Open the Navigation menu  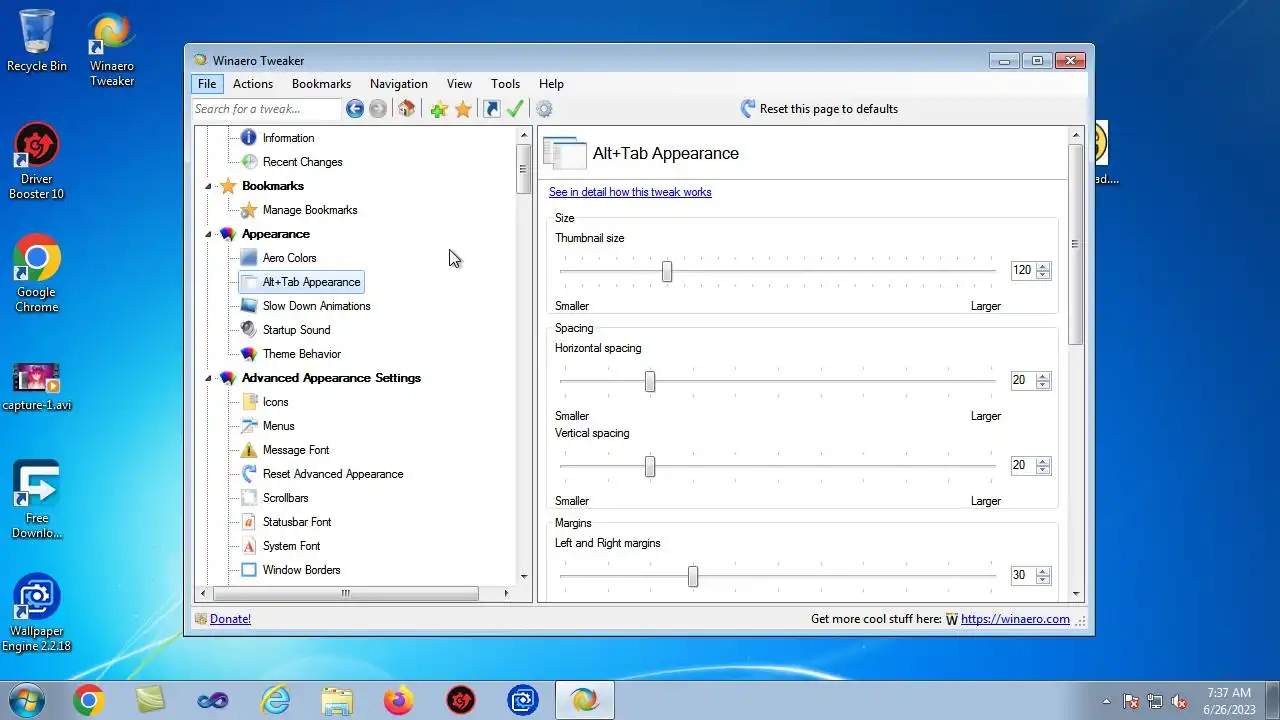point(399,84)
